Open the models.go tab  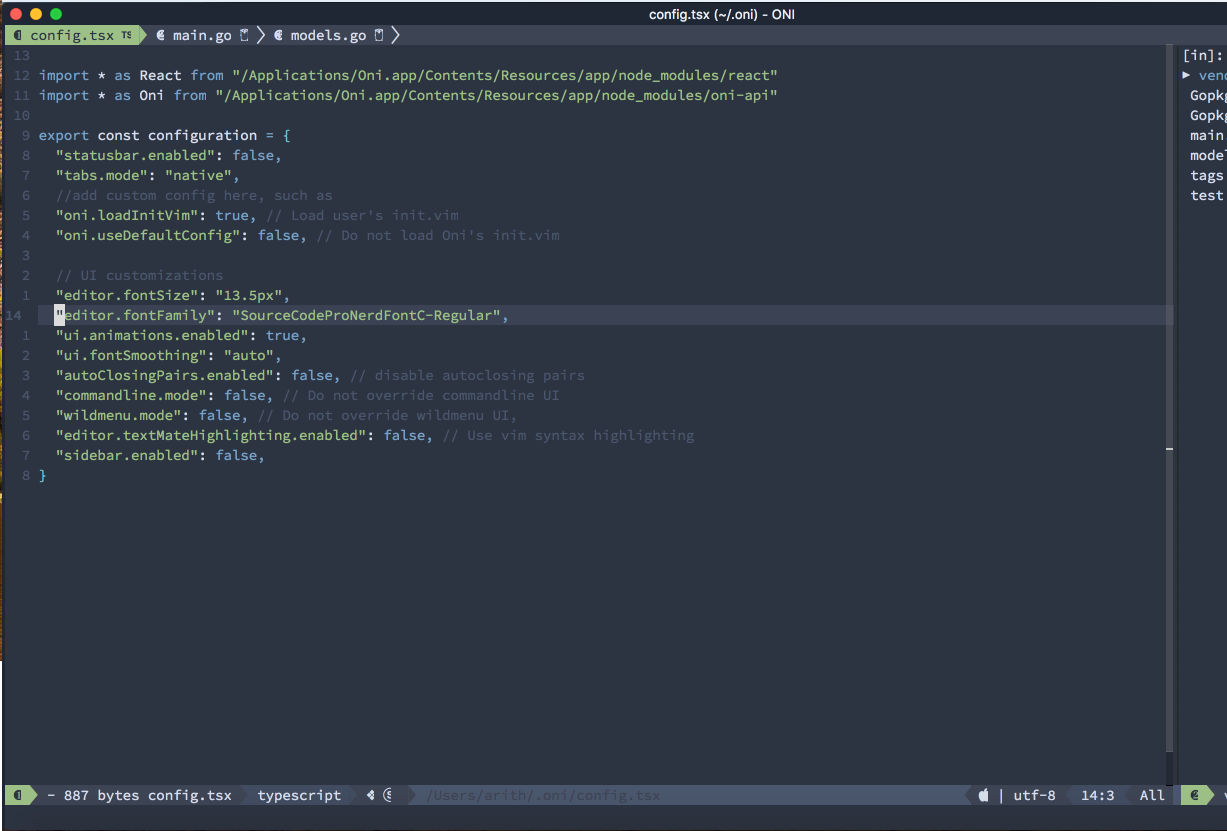(x=329, y=35)
